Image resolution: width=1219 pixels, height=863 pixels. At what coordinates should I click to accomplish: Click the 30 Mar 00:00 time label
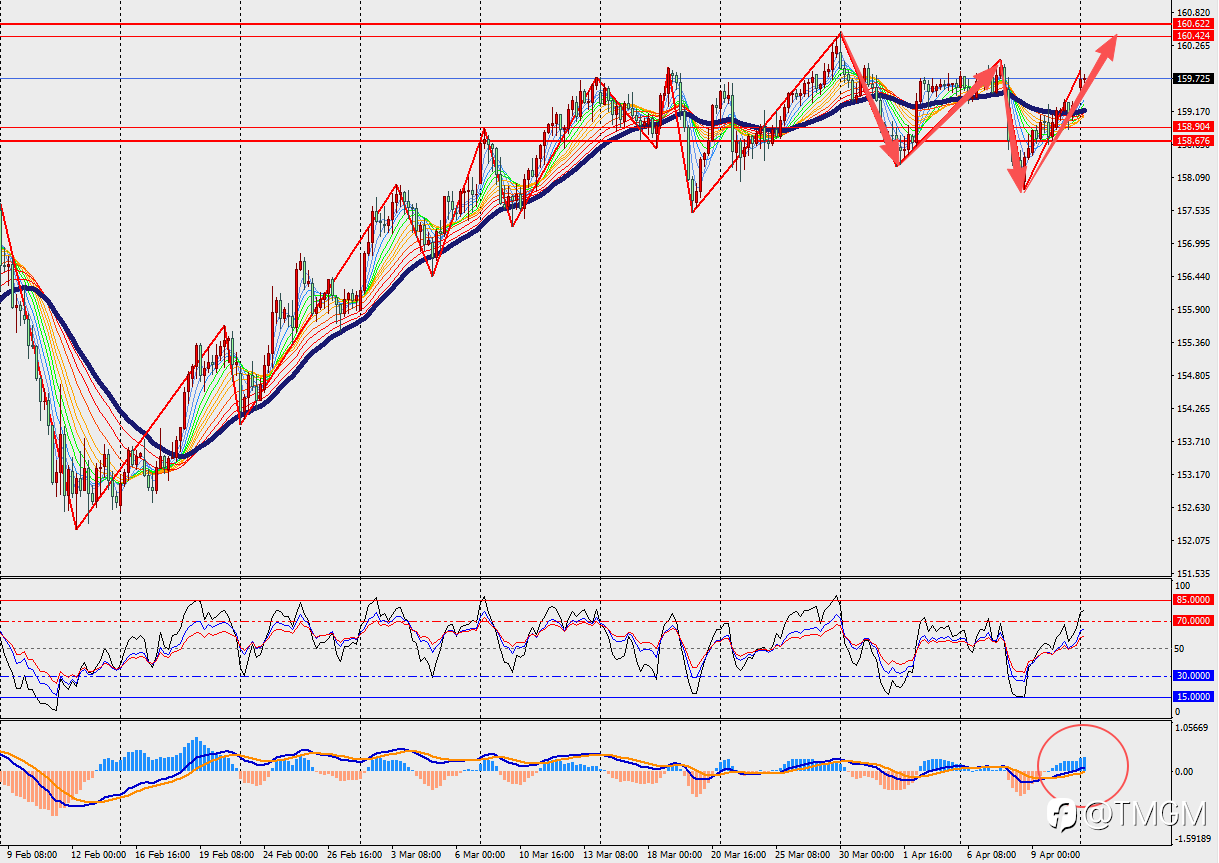(866, 856)
